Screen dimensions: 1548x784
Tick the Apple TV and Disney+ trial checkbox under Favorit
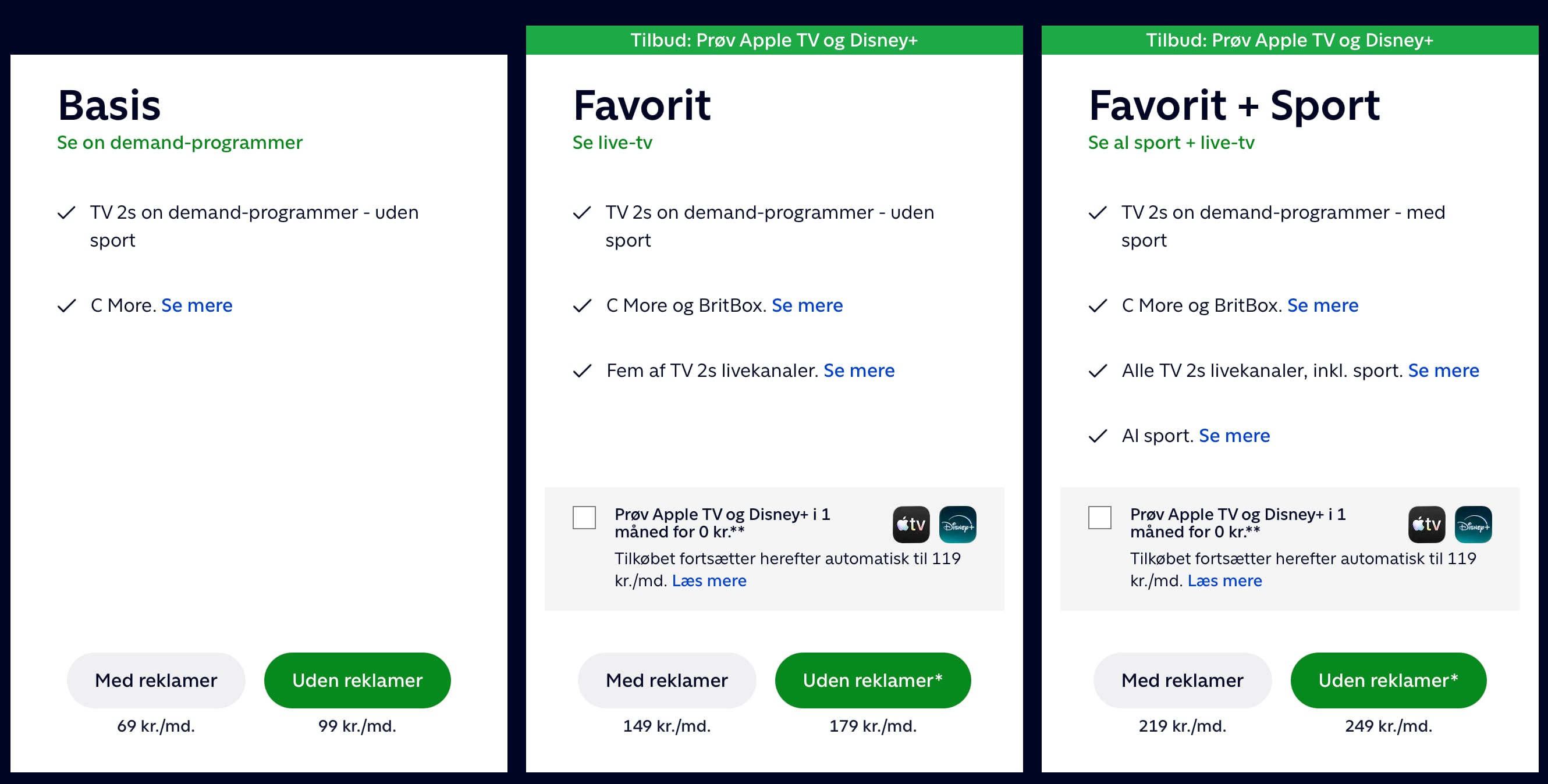584,517
